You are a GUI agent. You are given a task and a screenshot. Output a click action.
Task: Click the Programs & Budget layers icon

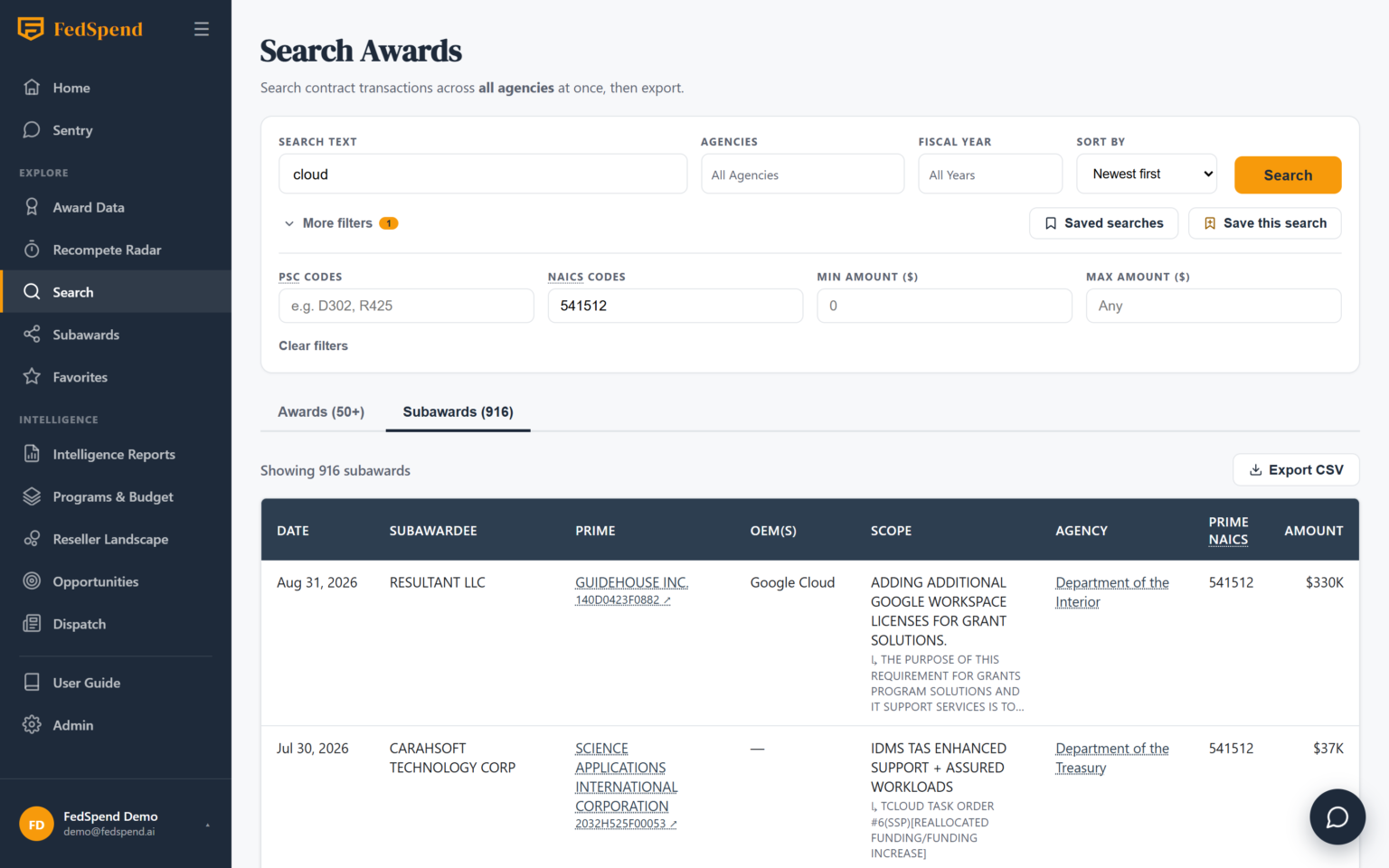tap(32, 496)
